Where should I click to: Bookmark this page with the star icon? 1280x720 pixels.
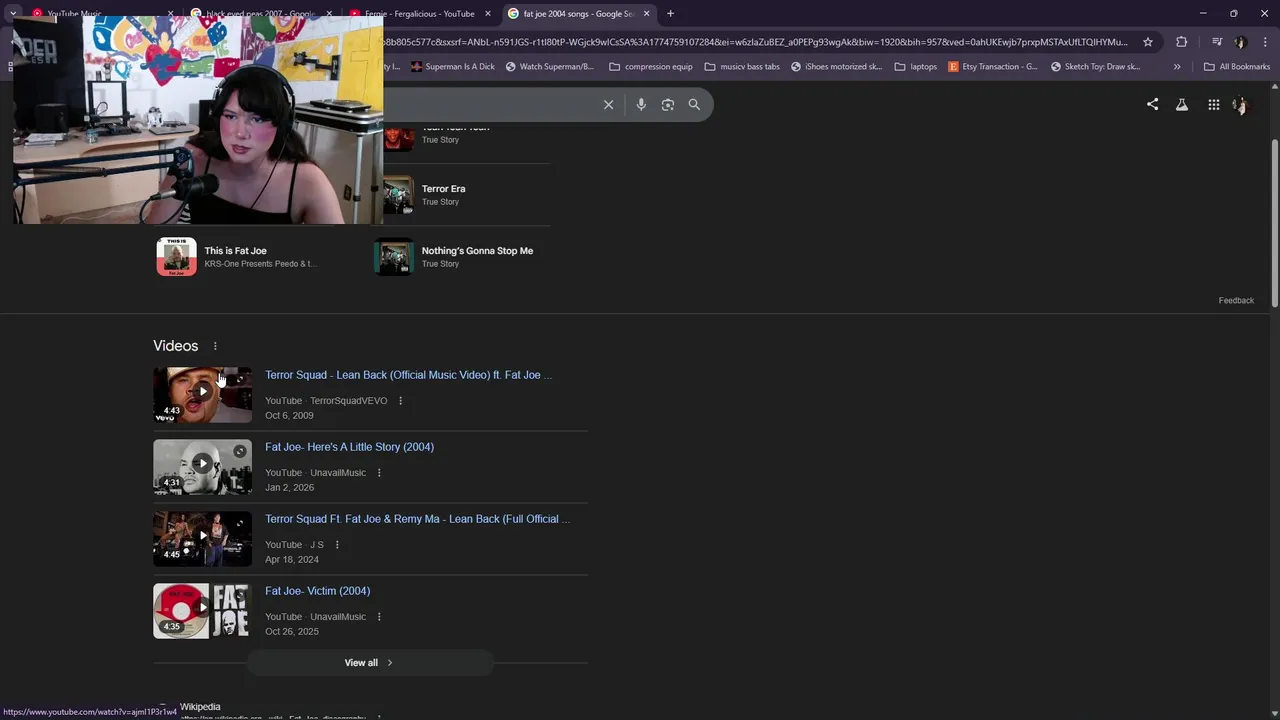click(1148, 42)
